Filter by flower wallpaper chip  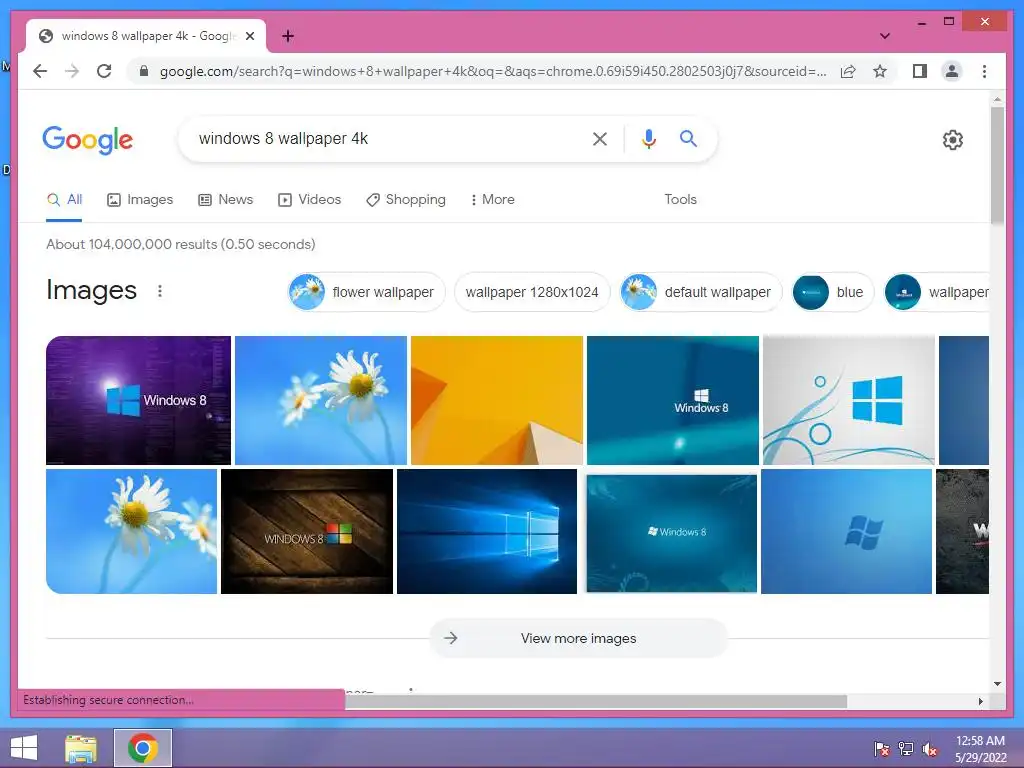[x=366, y=292]
